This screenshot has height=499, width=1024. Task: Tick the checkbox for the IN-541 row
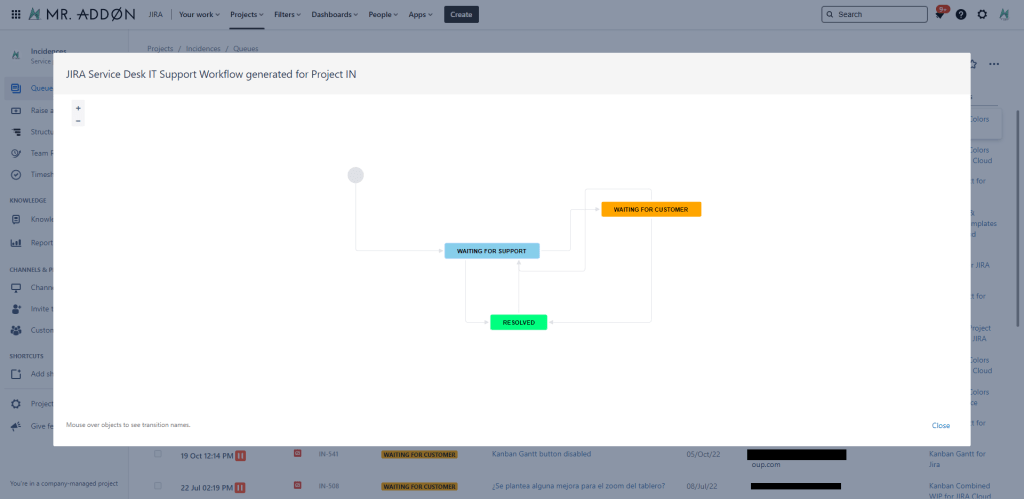[x=158, y=454]
